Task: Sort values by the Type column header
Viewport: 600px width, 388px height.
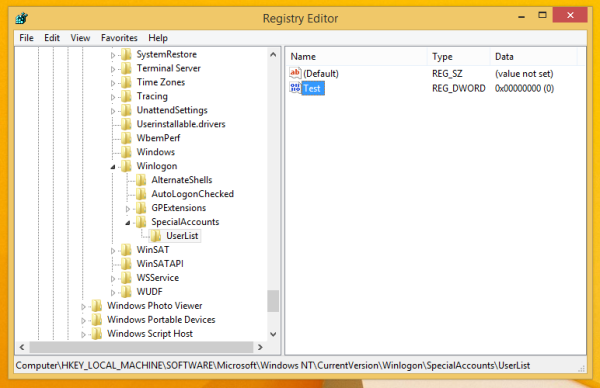Action: pos(458,57)
